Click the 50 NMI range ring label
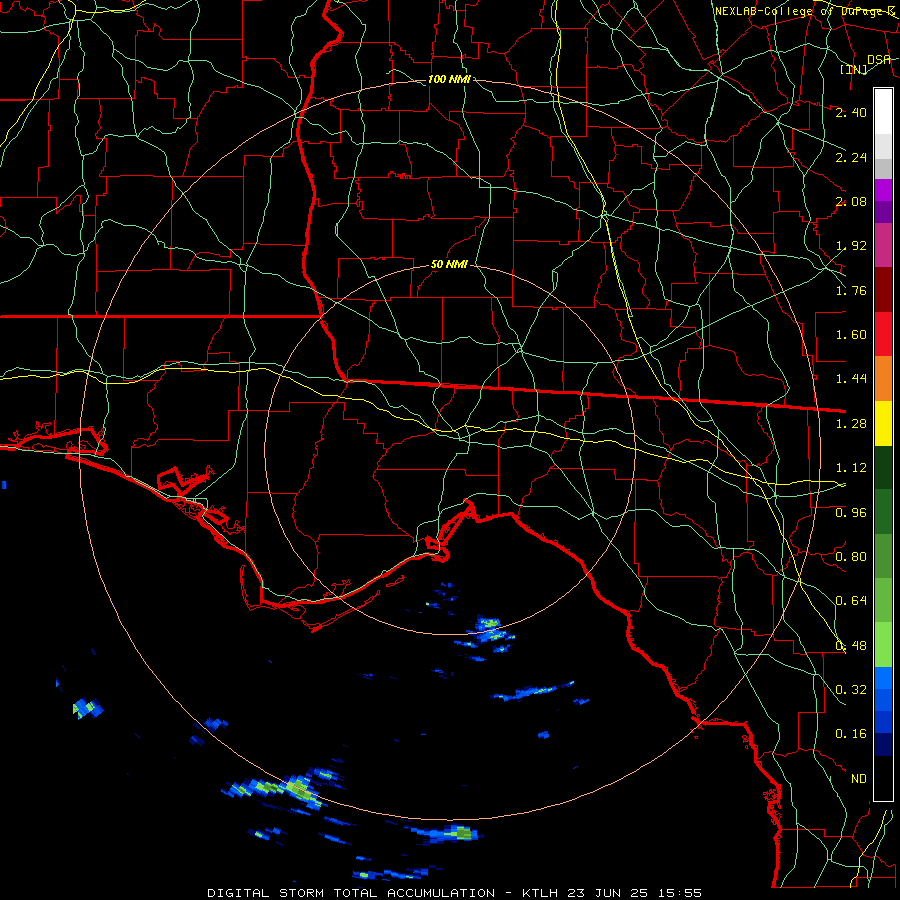 [x=449, y=264]
